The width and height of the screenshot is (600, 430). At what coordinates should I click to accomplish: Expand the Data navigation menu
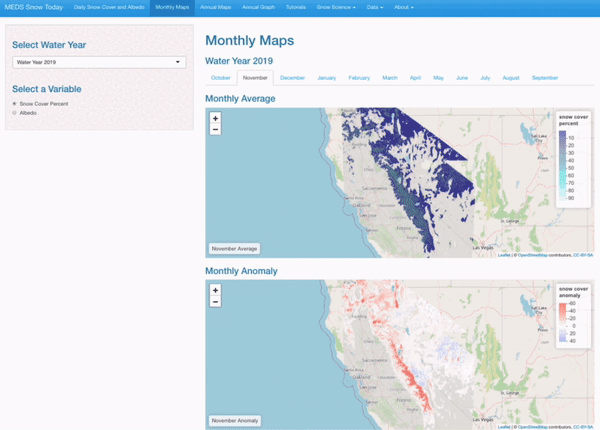point(374,7)
